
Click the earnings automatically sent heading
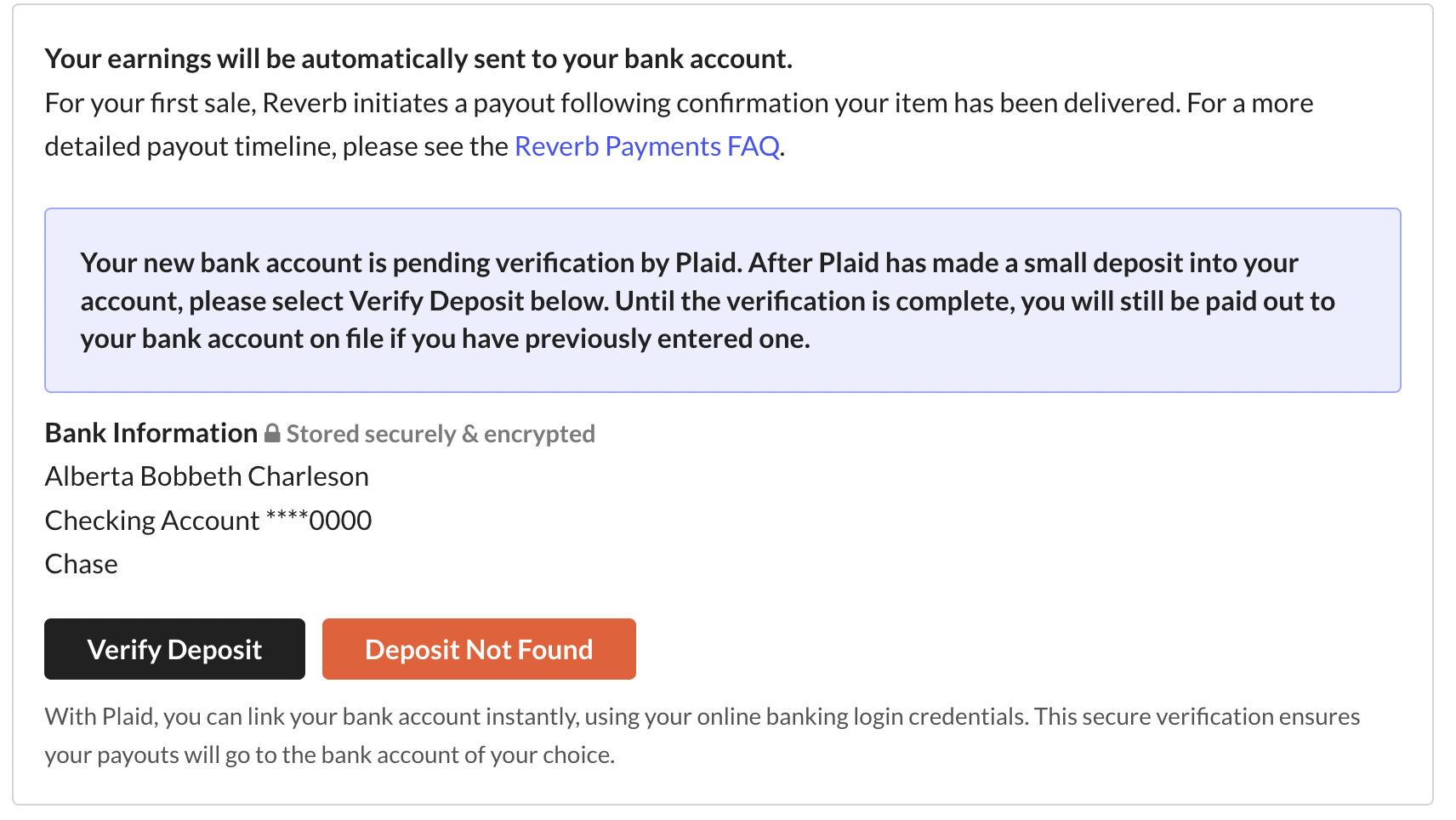tap(418, 59)
